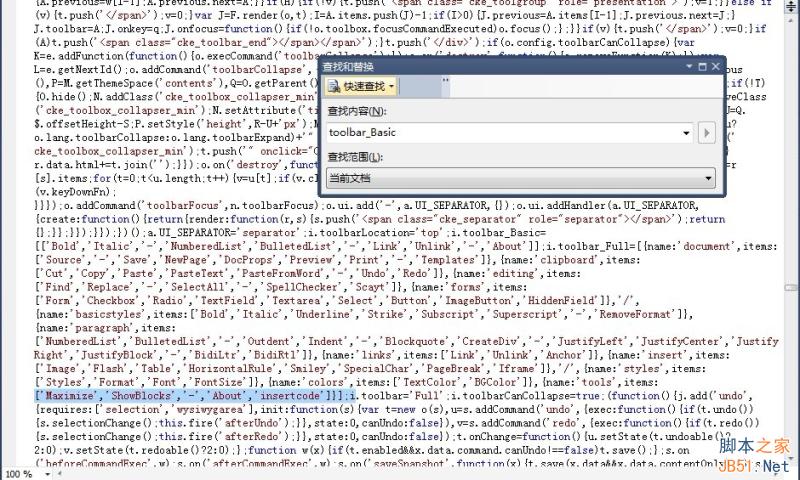Viewport: 800px width, 480px height.
Task: Place the cursor on i.toolbar_Full in the code
Action: click(x=589, y=246)
